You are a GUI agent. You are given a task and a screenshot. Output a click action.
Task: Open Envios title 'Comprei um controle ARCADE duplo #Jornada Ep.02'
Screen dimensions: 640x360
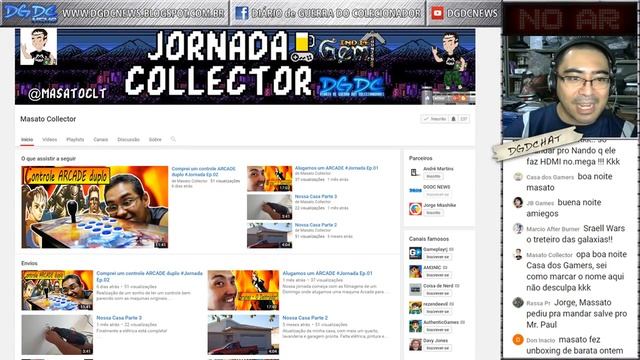click(149, 276)
